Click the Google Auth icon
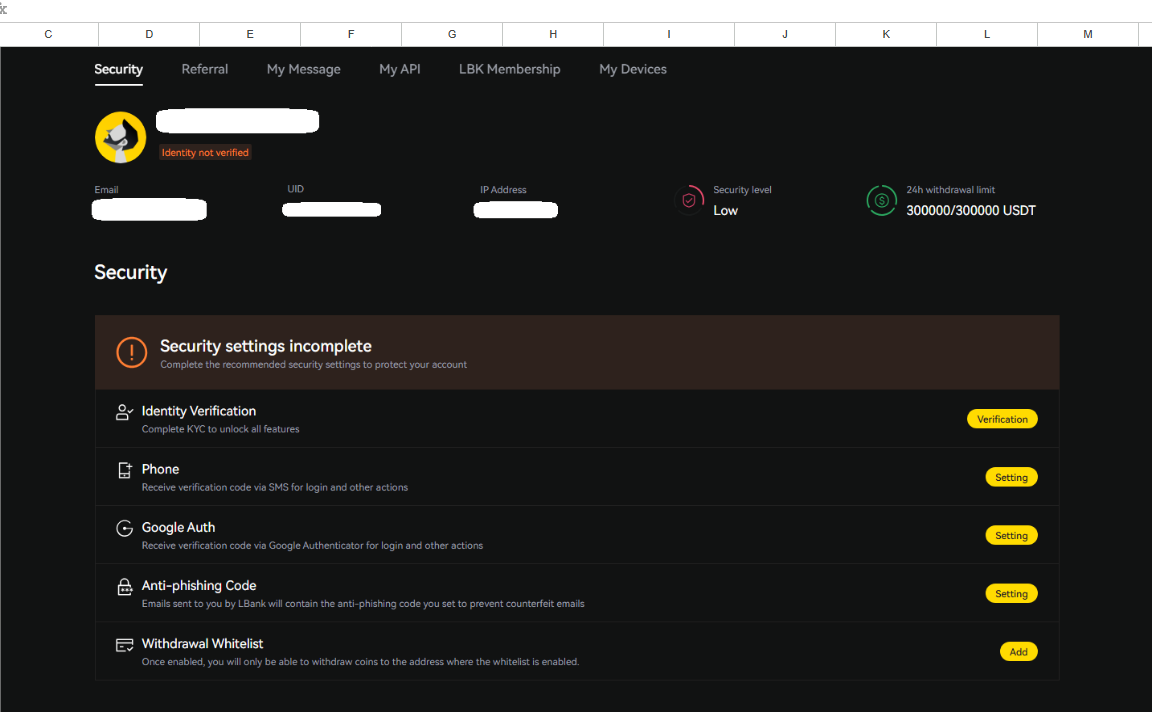 pyautogui.click(x=124, y=528)
